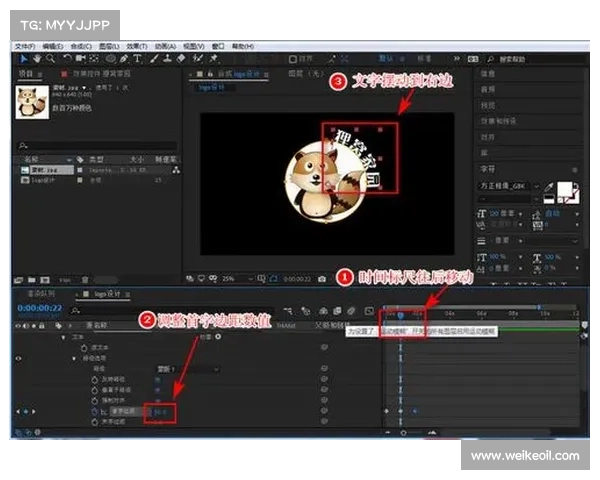600x480 pixels.
Task: Open the 信息 panel header
Action: (x=488, y=73)
